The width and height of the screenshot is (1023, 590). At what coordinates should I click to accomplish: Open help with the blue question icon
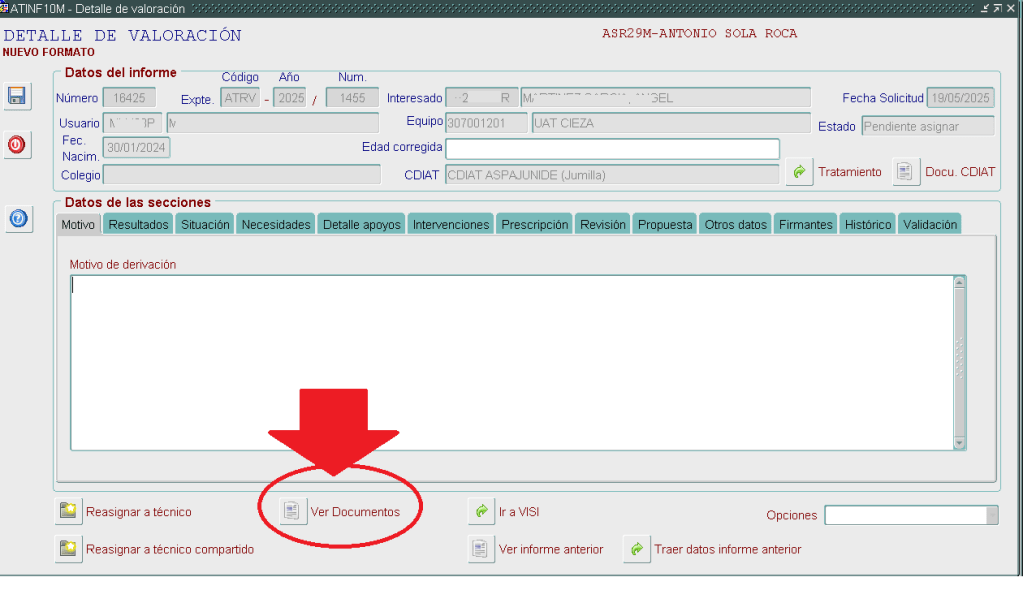(16, 219)
